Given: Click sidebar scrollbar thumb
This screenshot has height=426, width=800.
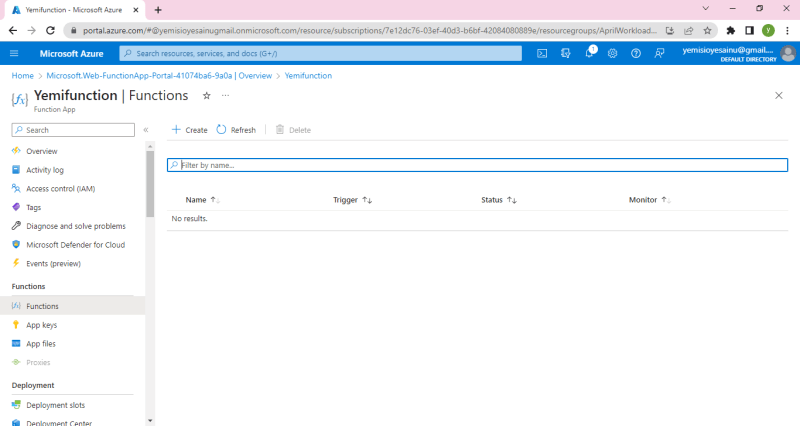Looking at the screenshot, I should pyautogui.click(x=150, y=184).
